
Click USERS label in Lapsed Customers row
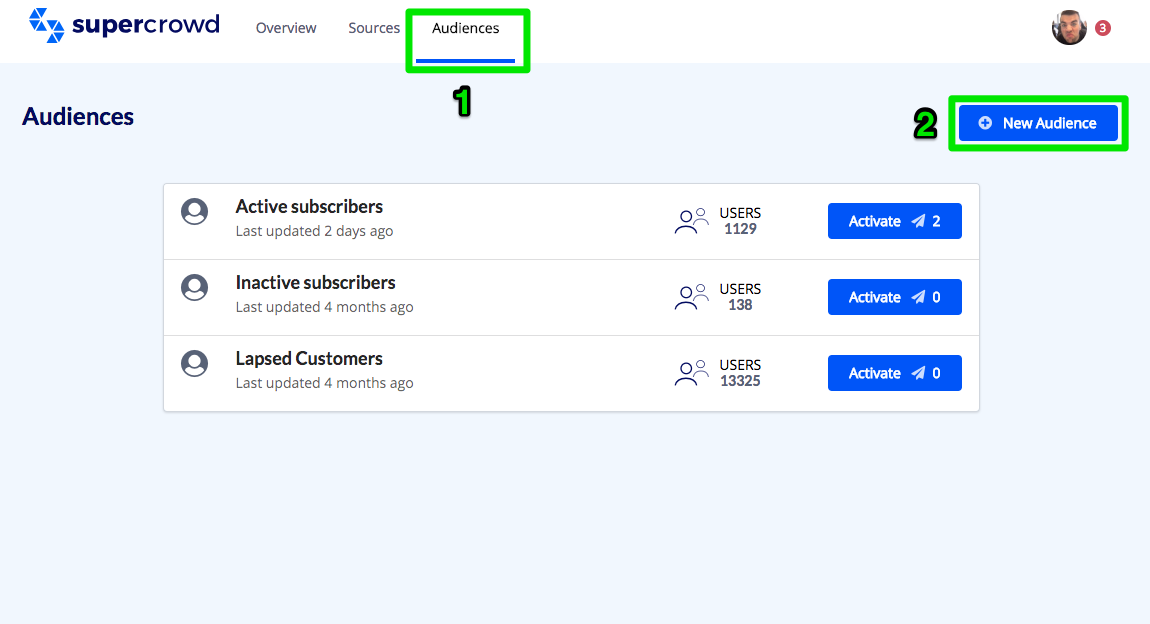740,365
